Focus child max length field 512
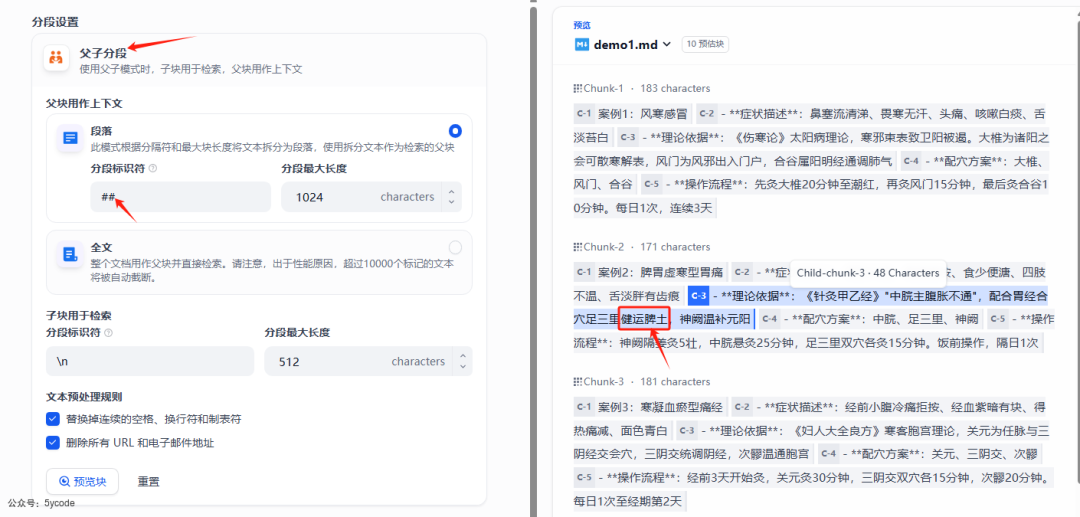The width and height of the screenshot is (1080, 517). (368, 361)
